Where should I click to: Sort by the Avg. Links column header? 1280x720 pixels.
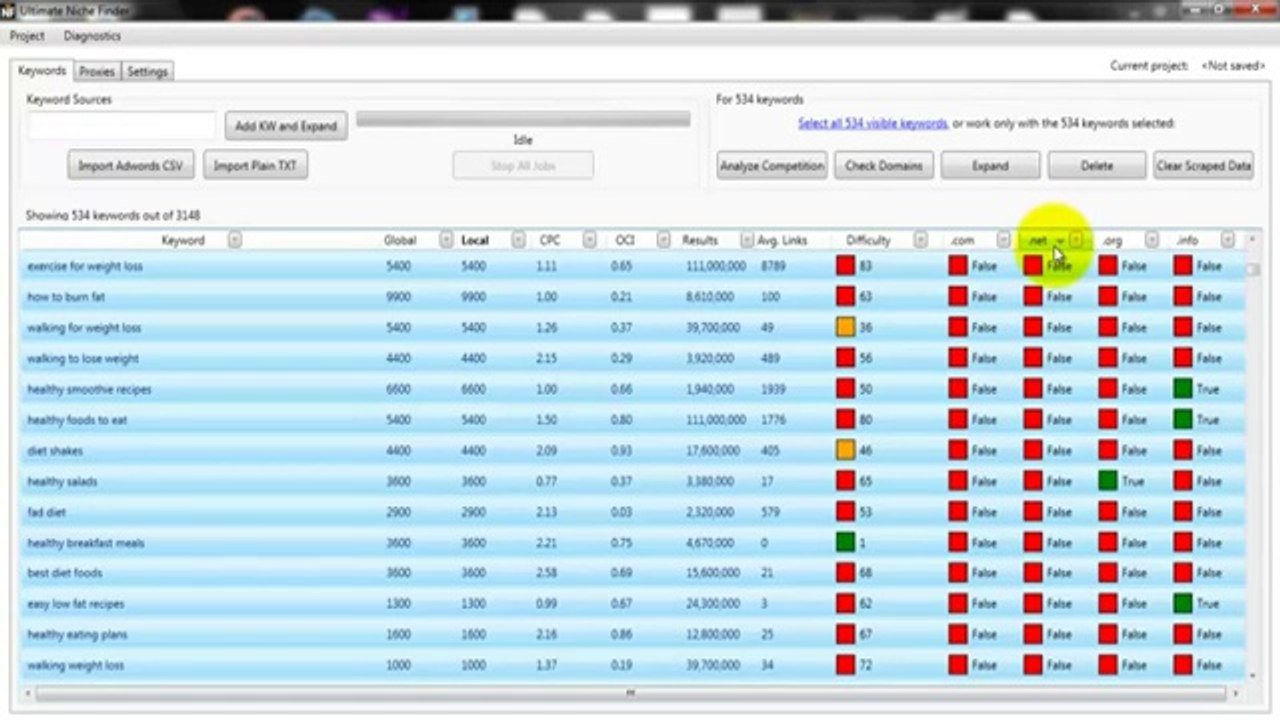click(782, 241)
